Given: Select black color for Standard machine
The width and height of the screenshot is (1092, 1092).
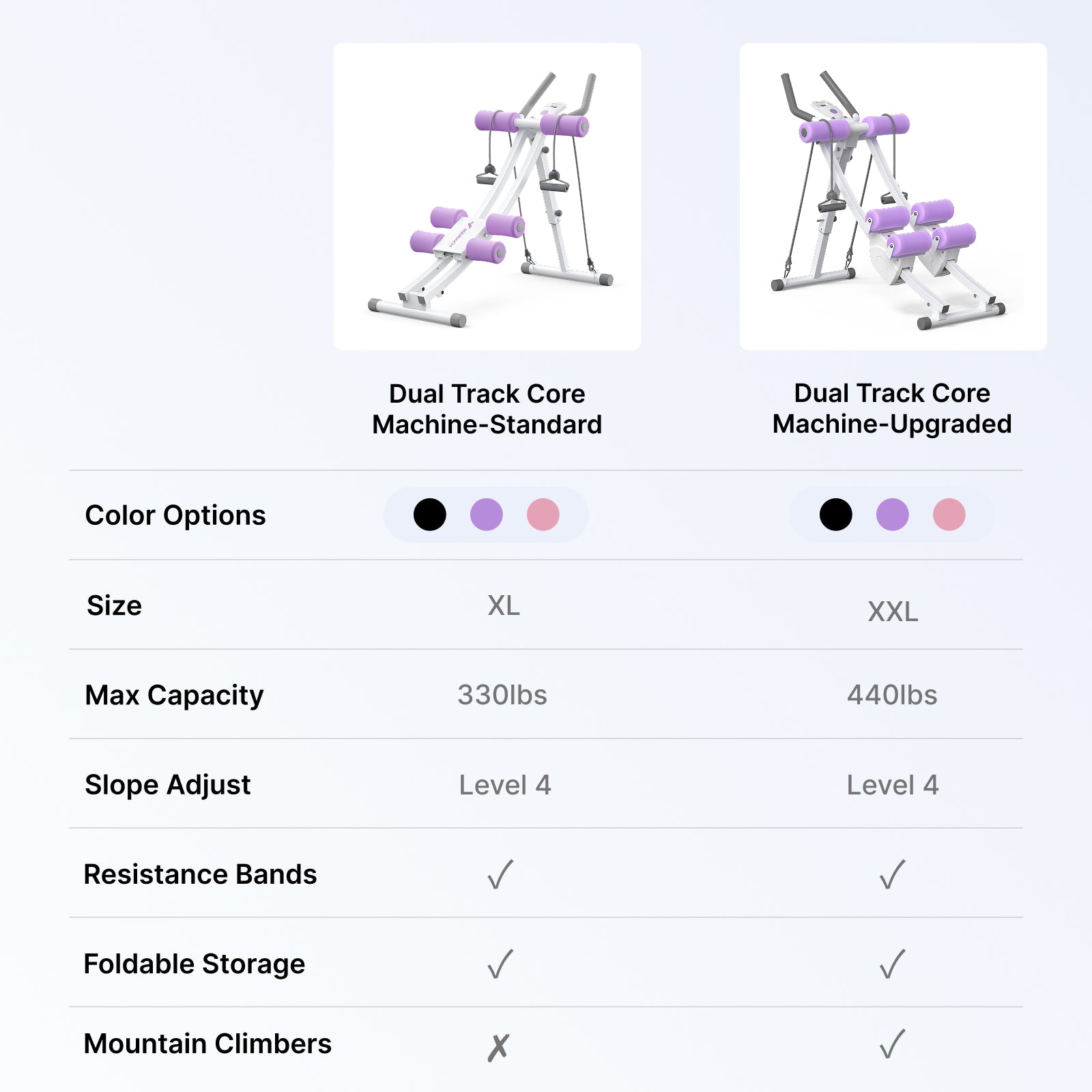Looking at the screenshot, I should [x=430, y=515].
